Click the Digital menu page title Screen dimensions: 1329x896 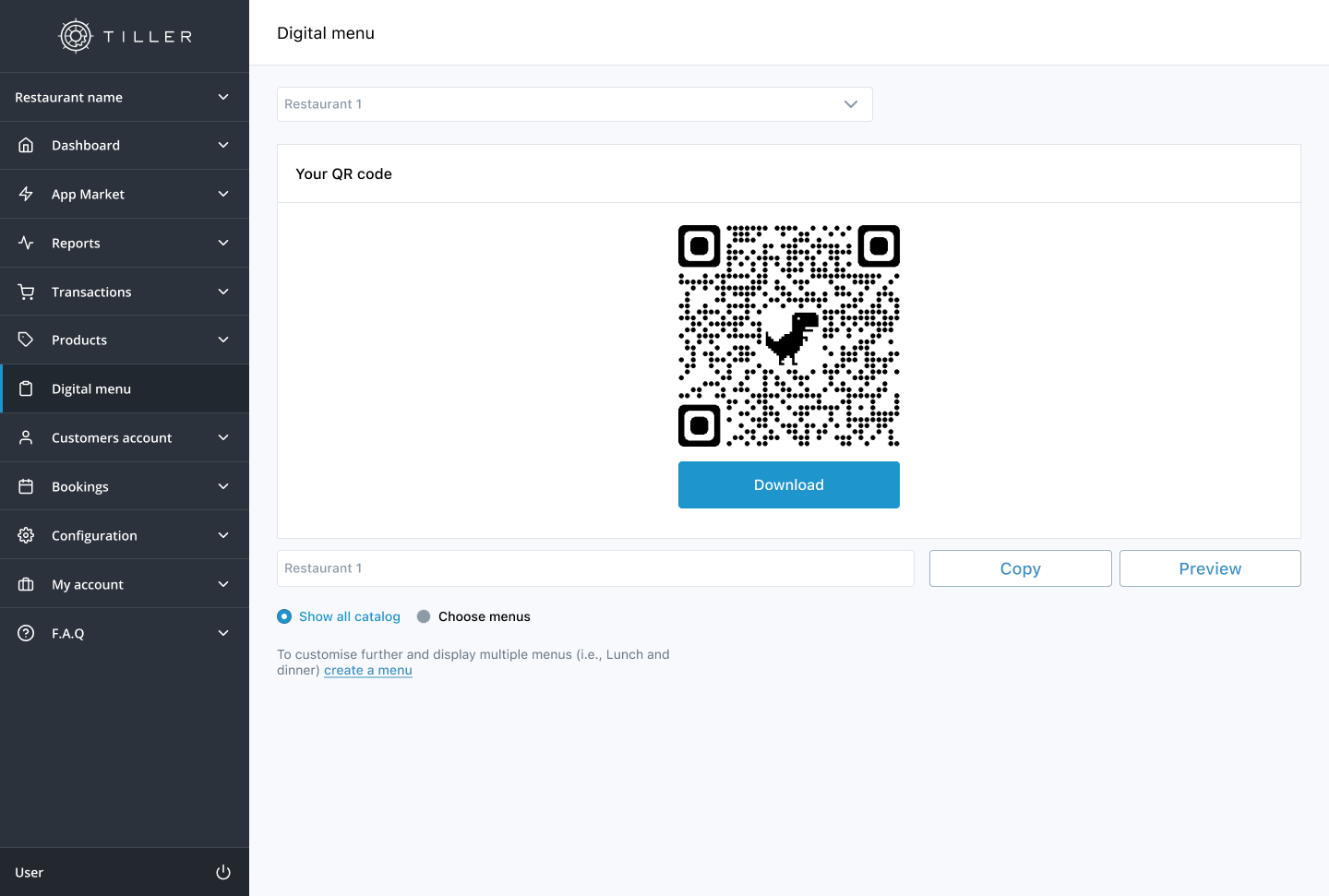[326, 32]
